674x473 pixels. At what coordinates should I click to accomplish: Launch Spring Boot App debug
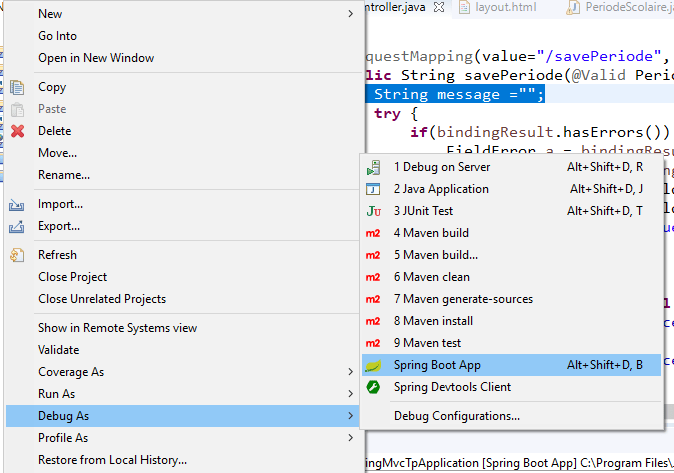pyautogui.click(x=512, y=365)
